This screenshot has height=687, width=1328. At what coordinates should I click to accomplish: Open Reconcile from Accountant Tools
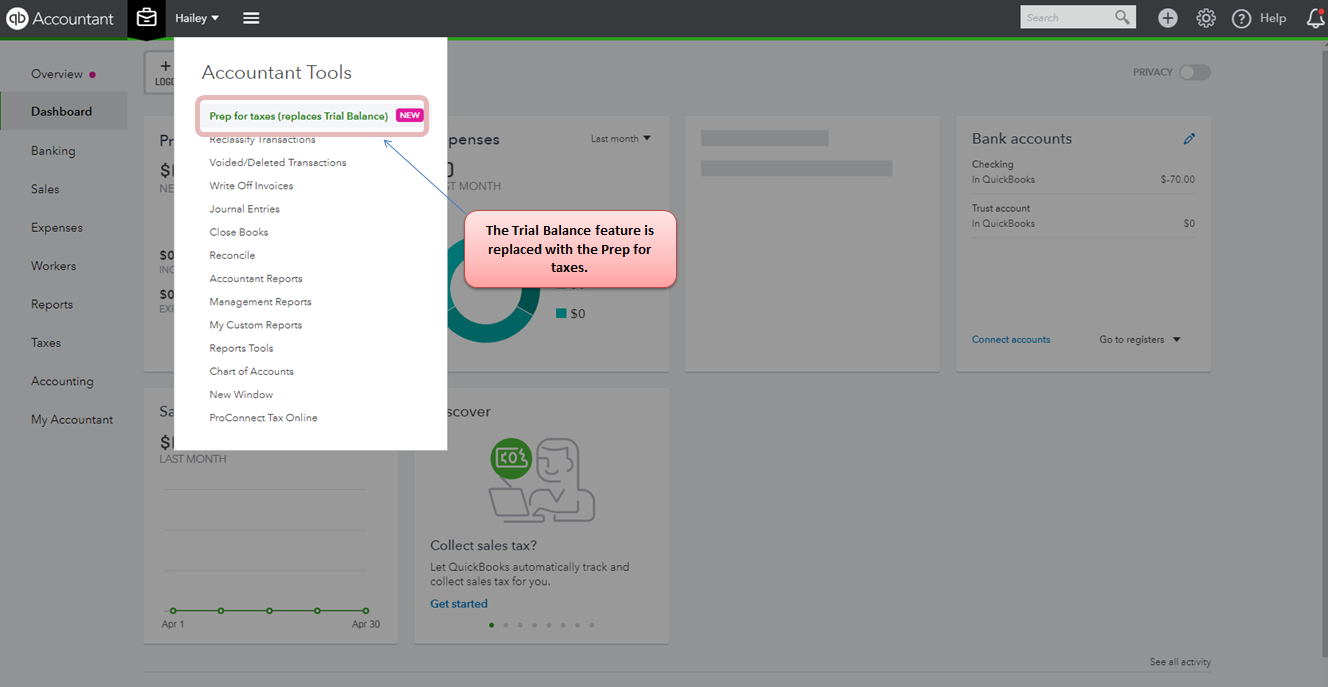tap(232, 256)
